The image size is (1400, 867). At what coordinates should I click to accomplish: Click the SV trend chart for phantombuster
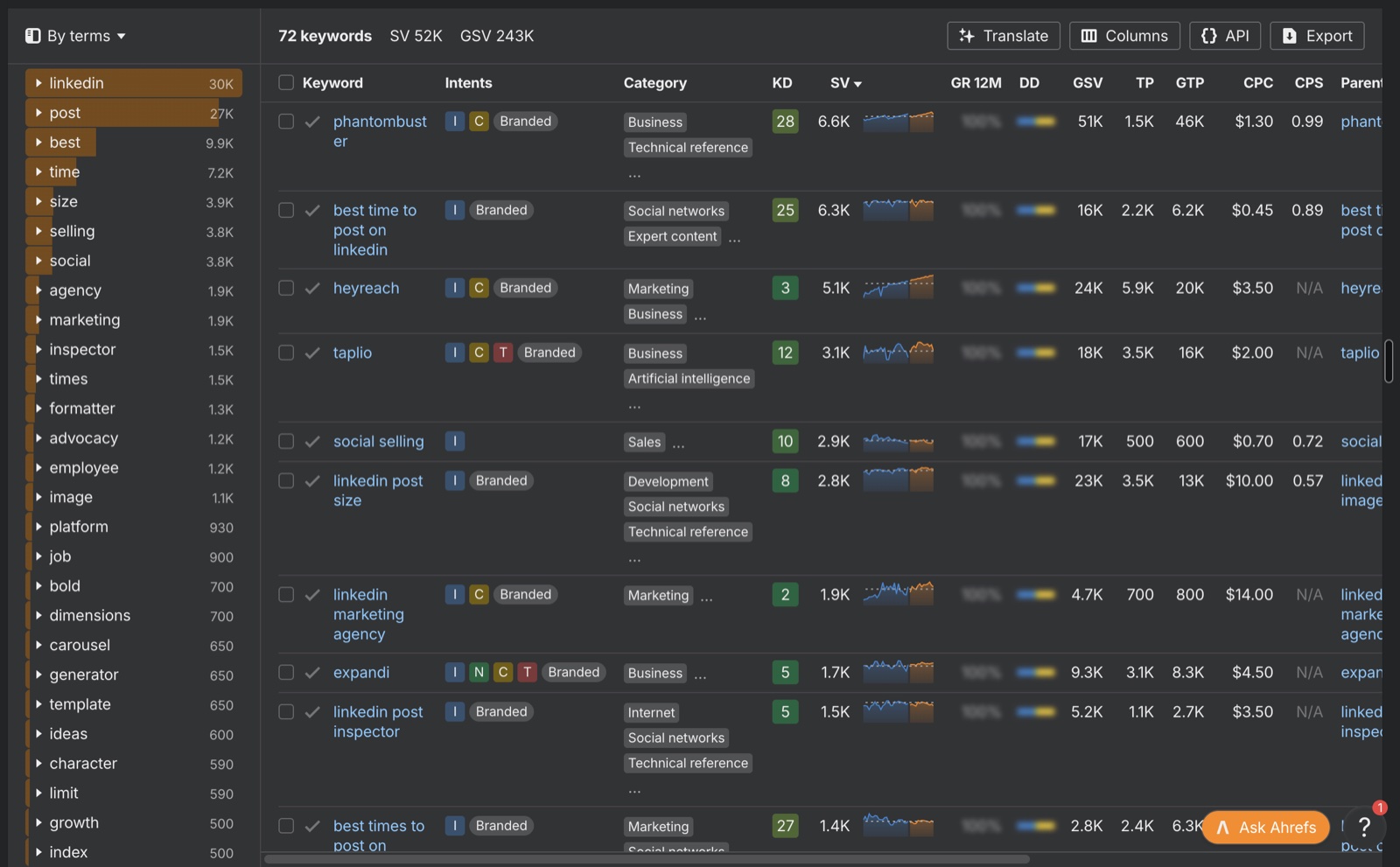click(898, 122)
